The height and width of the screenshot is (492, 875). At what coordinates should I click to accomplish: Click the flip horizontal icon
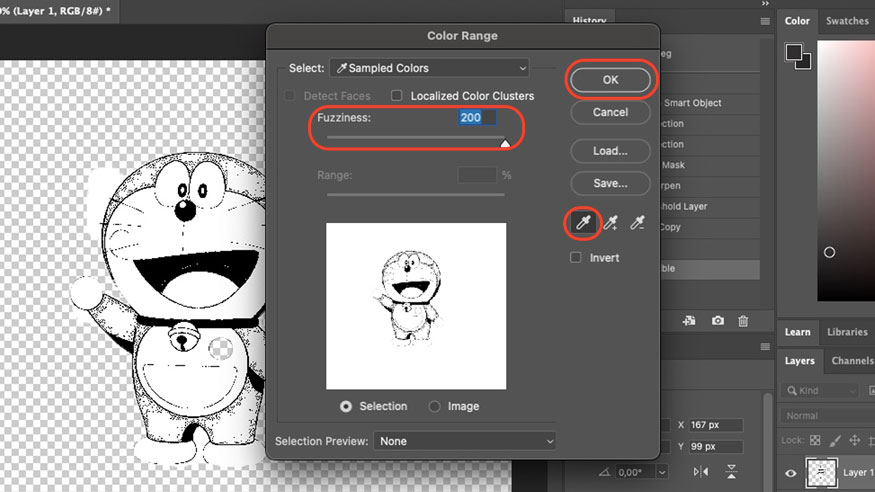click(701, 472)
